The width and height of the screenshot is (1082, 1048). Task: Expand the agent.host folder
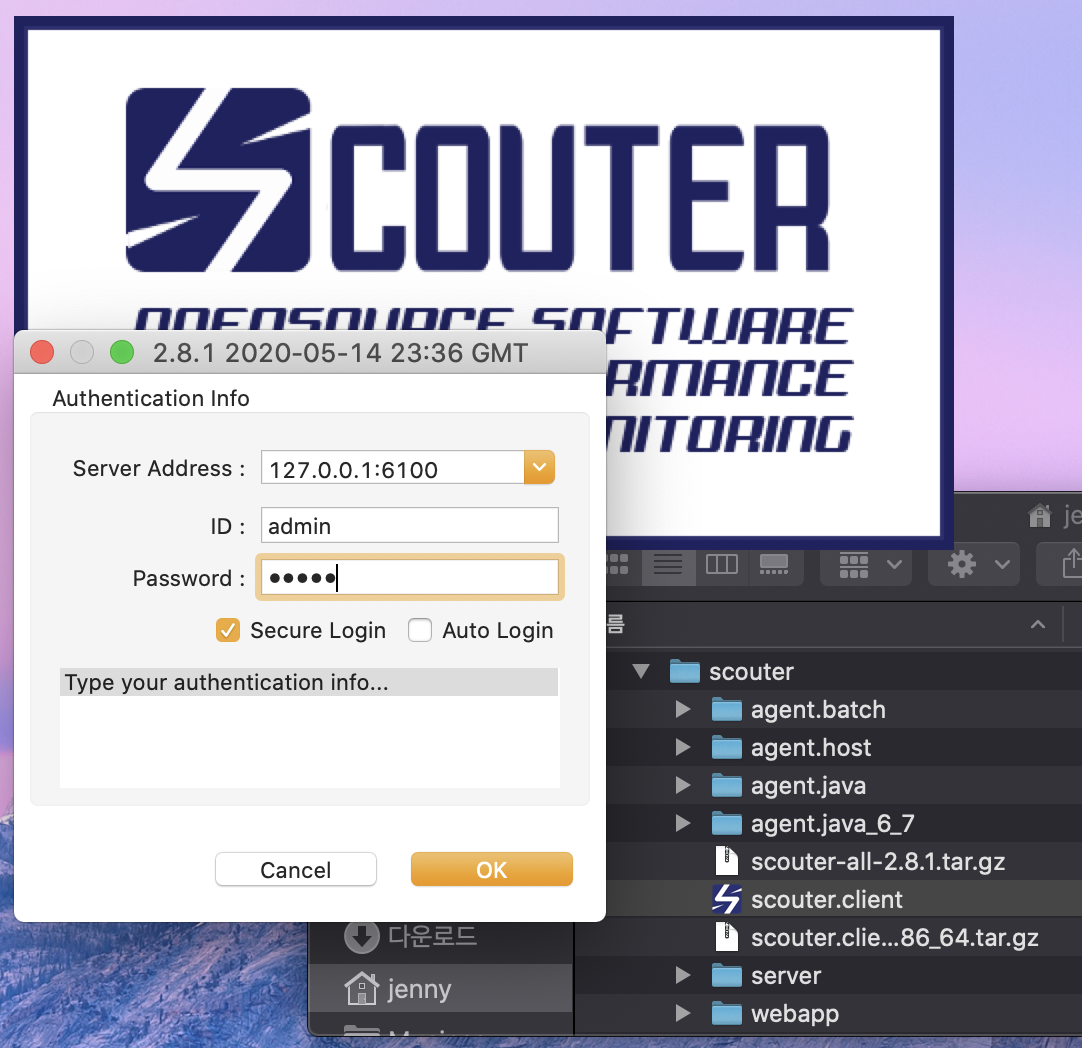click(682, 747)
